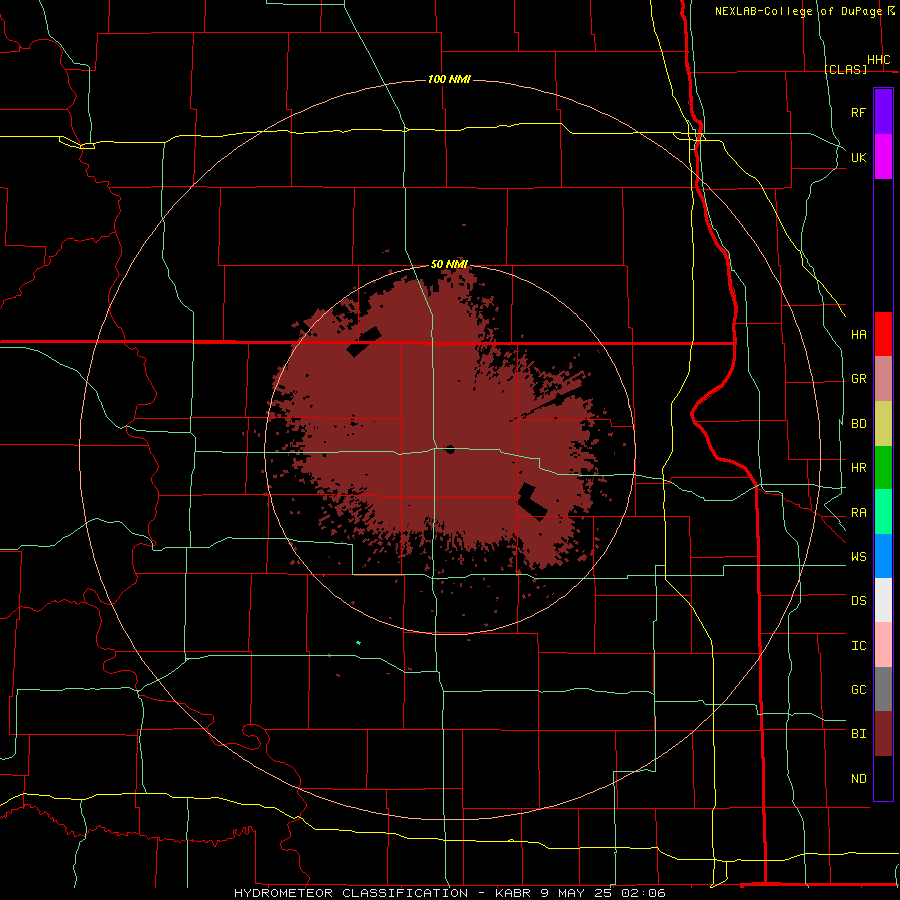Click the RA legend label
Screen dimensions: 900x900
click(x=859, y=513)
